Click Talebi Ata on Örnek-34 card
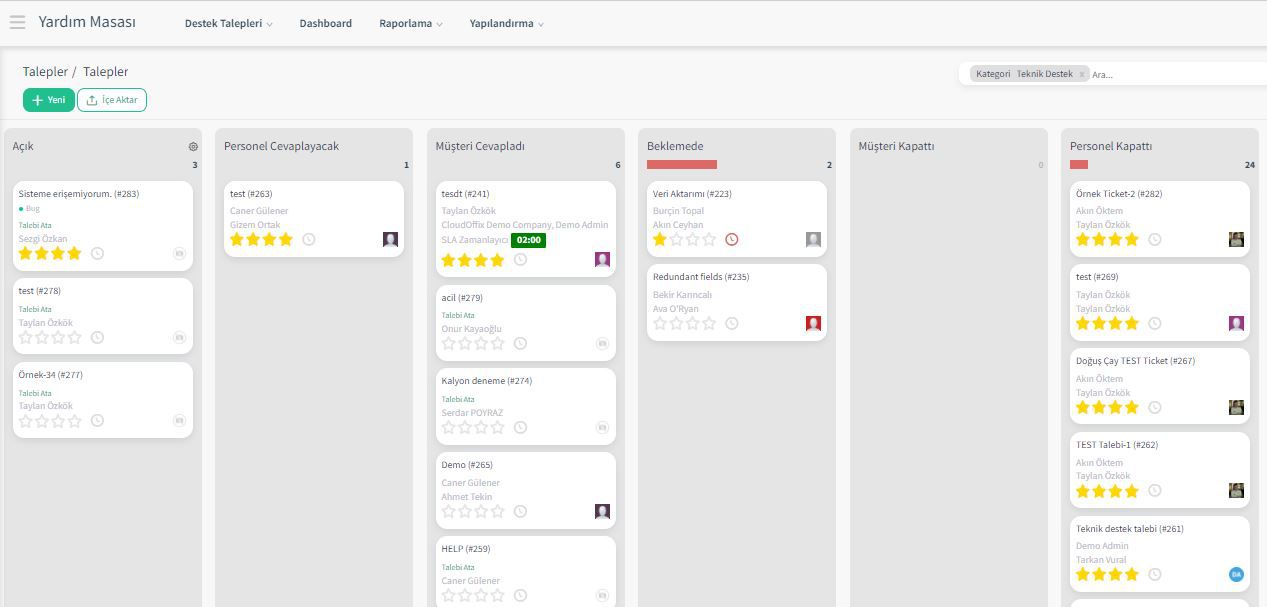 (35, 394)
